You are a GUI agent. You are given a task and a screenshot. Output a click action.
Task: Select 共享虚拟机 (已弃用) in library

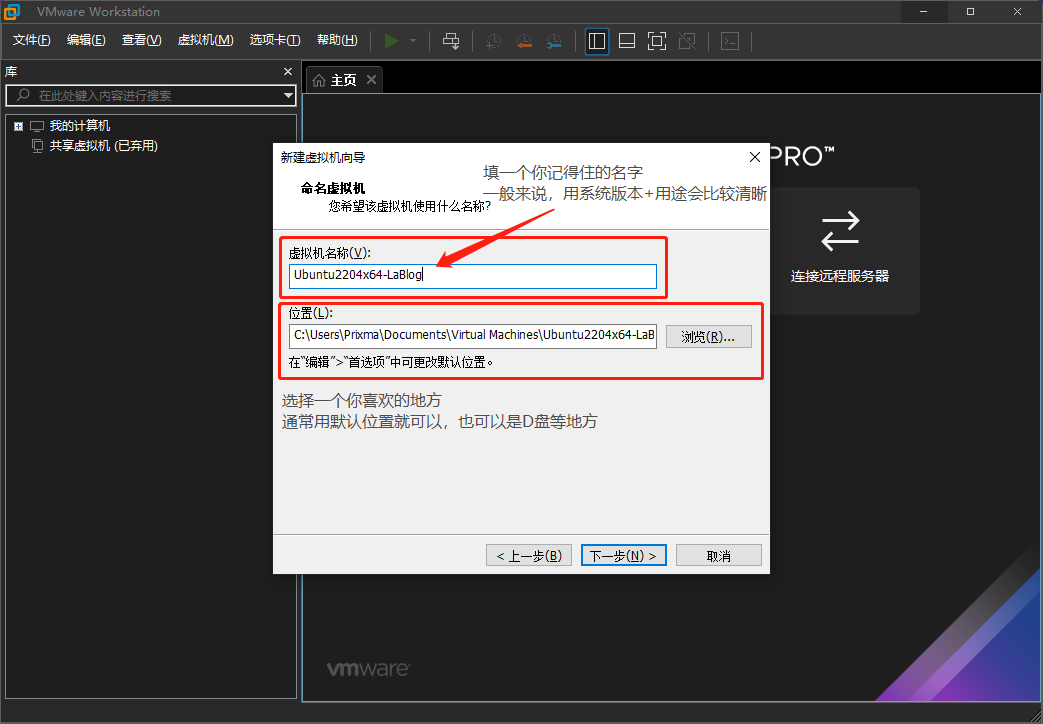pos(103,146)
